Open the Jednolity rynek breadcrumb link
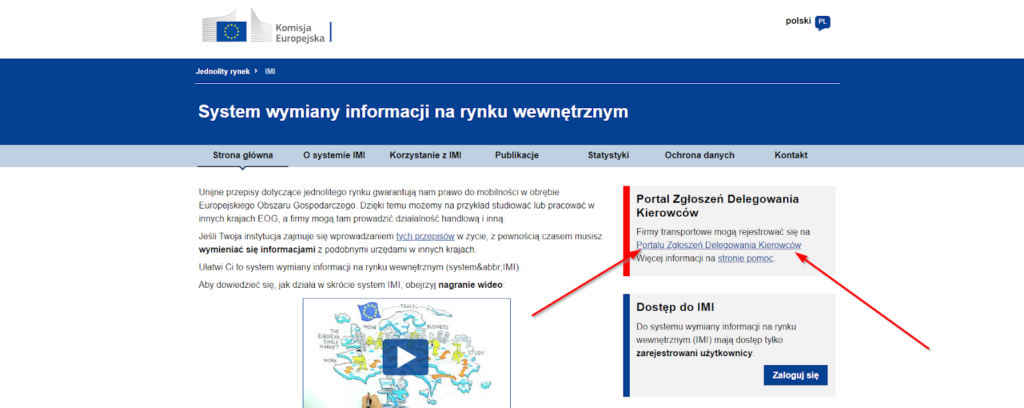The height and width of the screenshot is (408, 1024). point(223,71)
